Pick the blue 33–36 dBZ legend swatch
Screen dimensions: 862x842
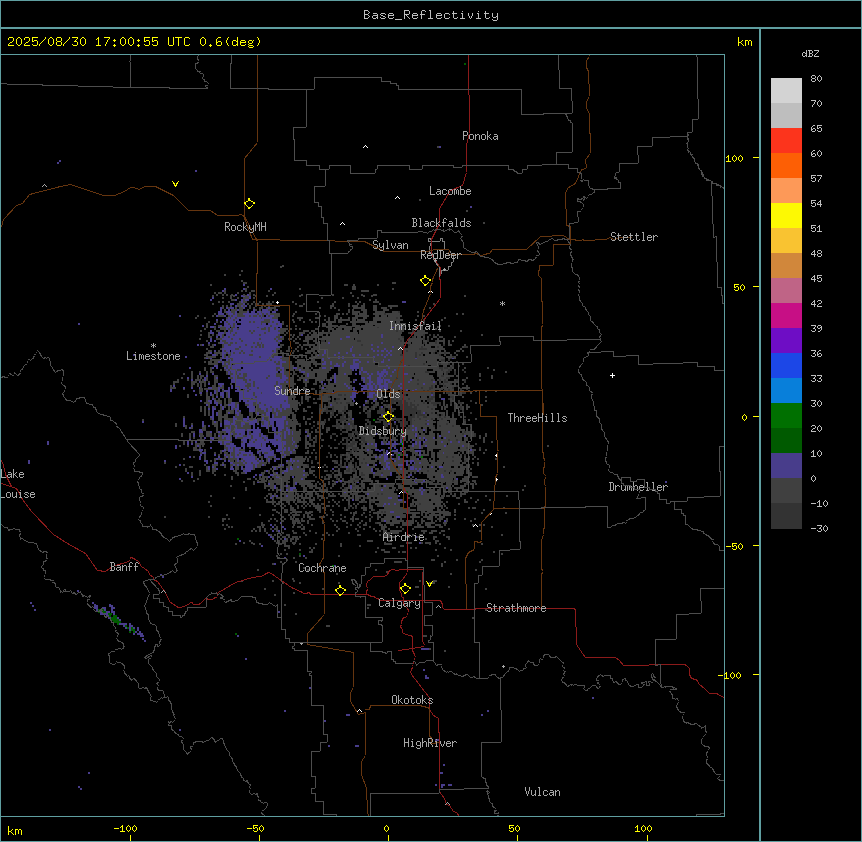click(x=786, y=365)
